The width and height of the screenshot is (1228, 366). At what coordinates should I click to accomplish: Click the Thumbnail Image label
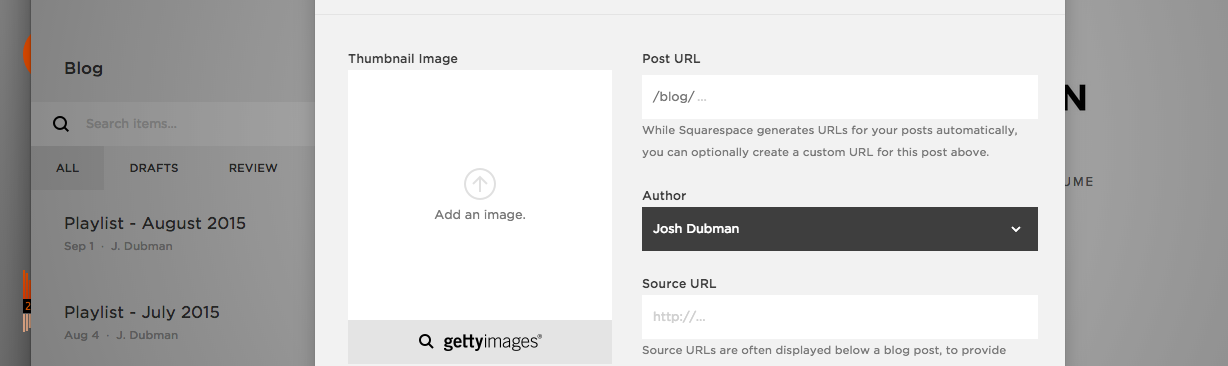(403, 59)
